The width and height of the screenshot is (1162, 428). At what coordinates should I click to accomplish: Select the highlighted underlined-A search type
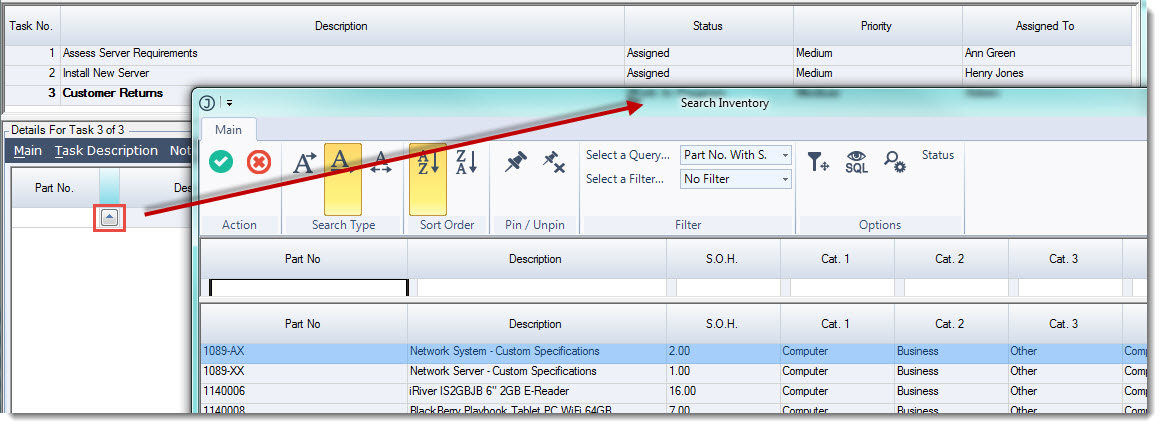(342, 178)
